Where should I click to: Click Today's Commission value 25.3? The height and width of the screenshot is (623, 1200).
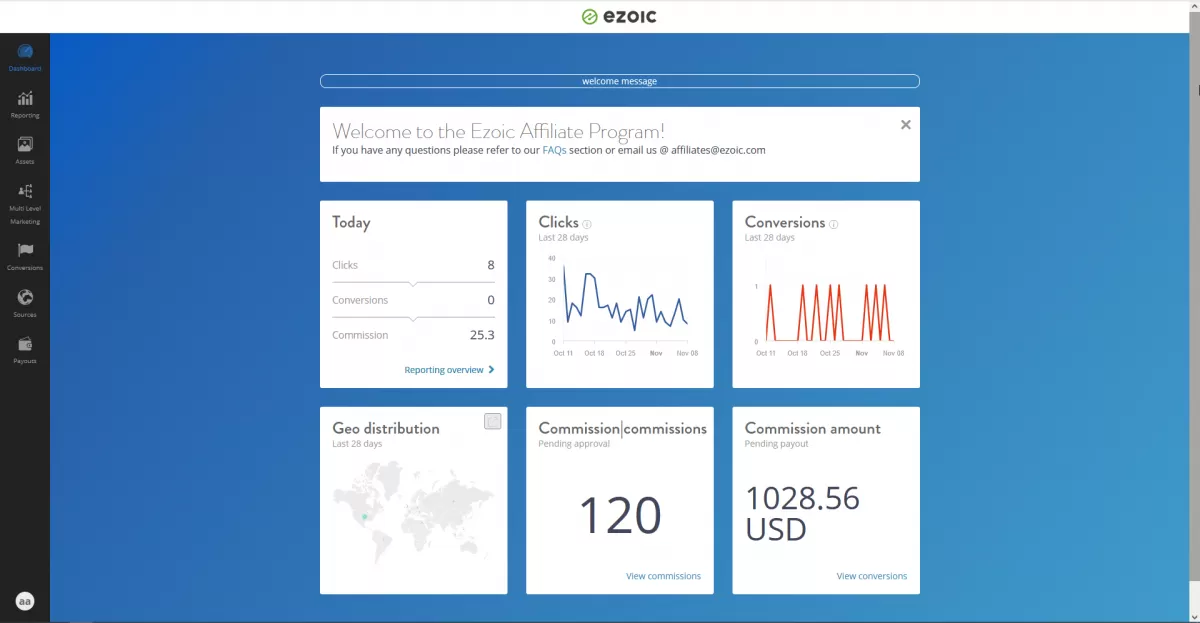click(482, 335)
